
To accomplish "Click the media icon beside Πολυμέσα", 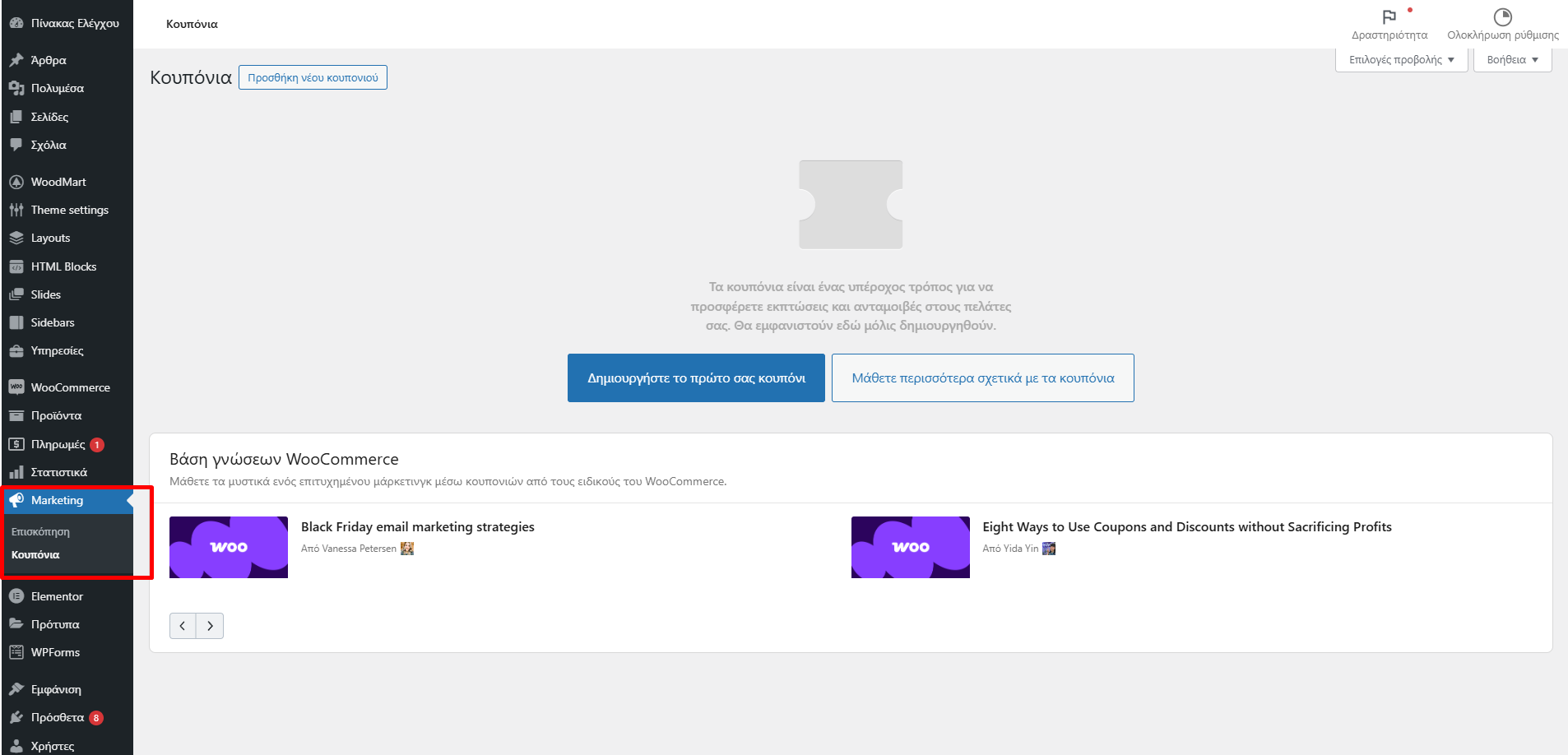I will pyautogui.click(x=16, y=88).
